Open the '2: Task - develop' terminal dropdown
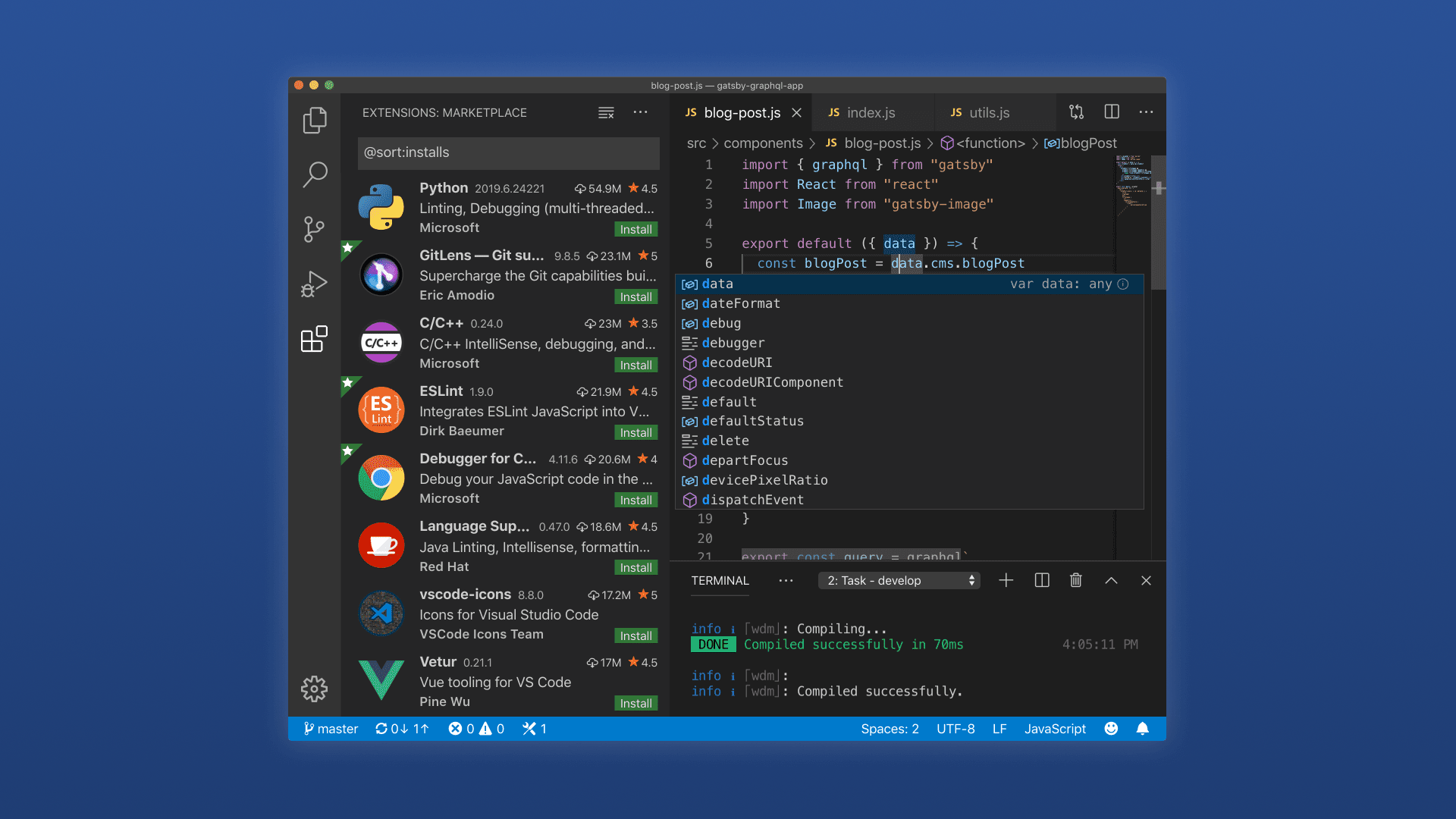The image size is (1456, 819). 899,580
